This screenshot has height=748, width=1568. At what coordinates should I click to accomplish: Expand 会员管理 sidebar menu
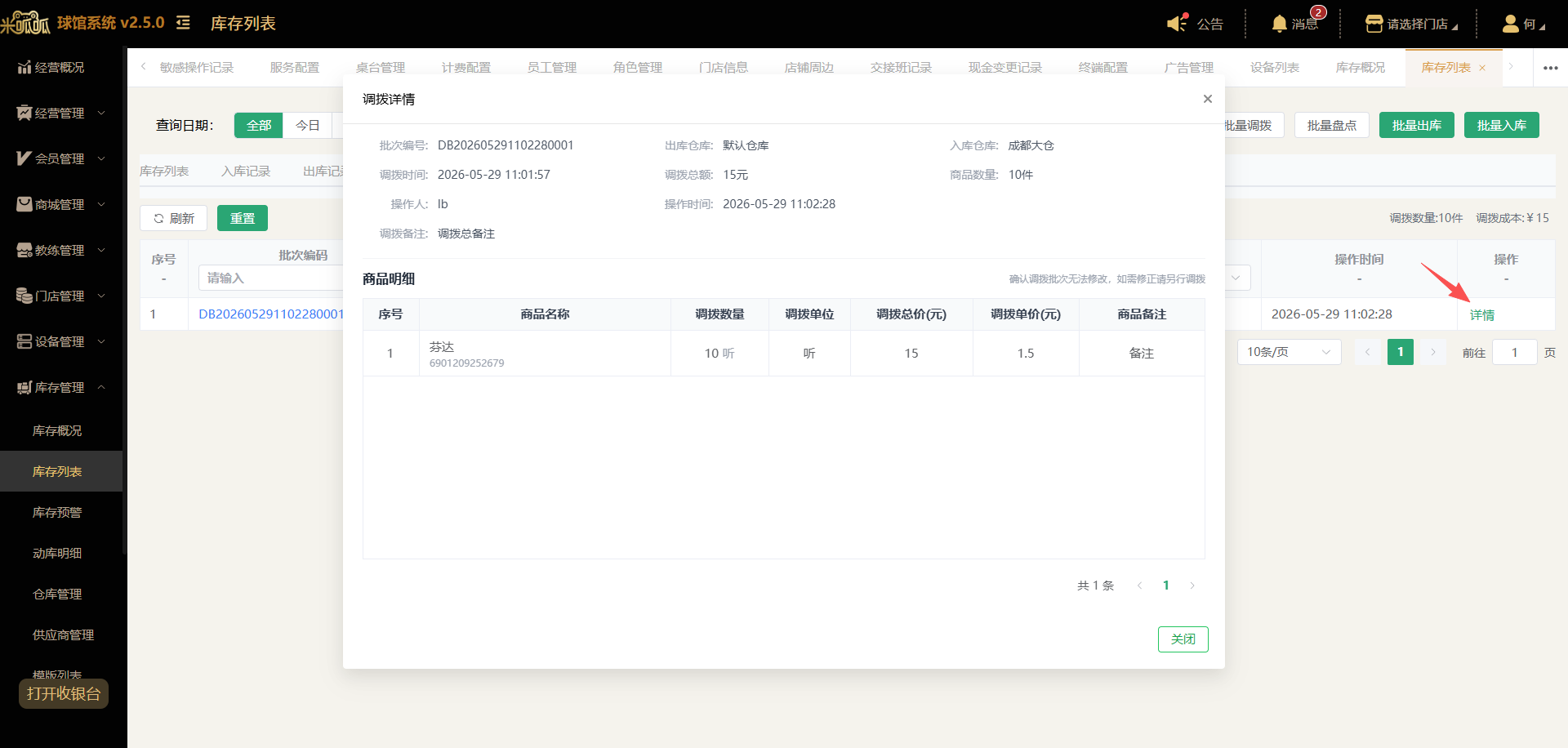pos(61,158)
